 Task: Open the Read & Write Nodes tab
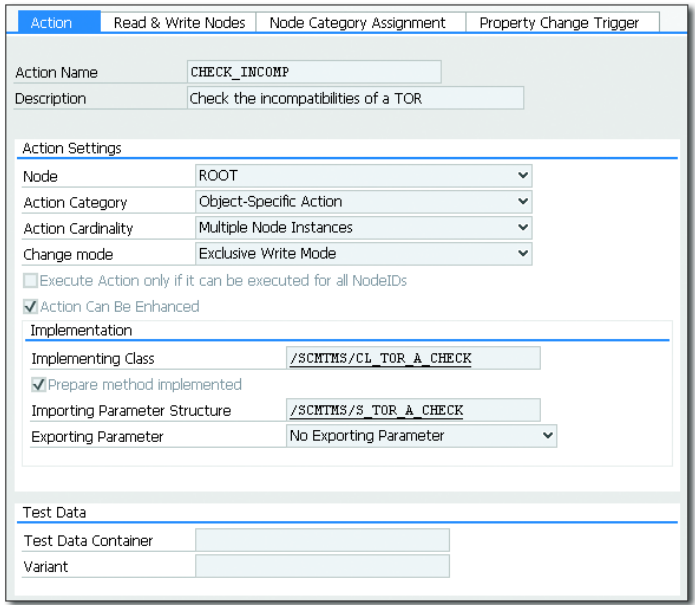click(178, 22)
